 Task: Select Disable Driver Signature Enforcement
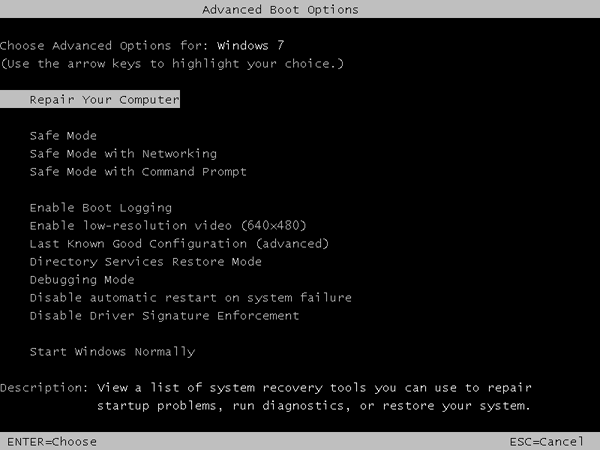tap(164, 316)
